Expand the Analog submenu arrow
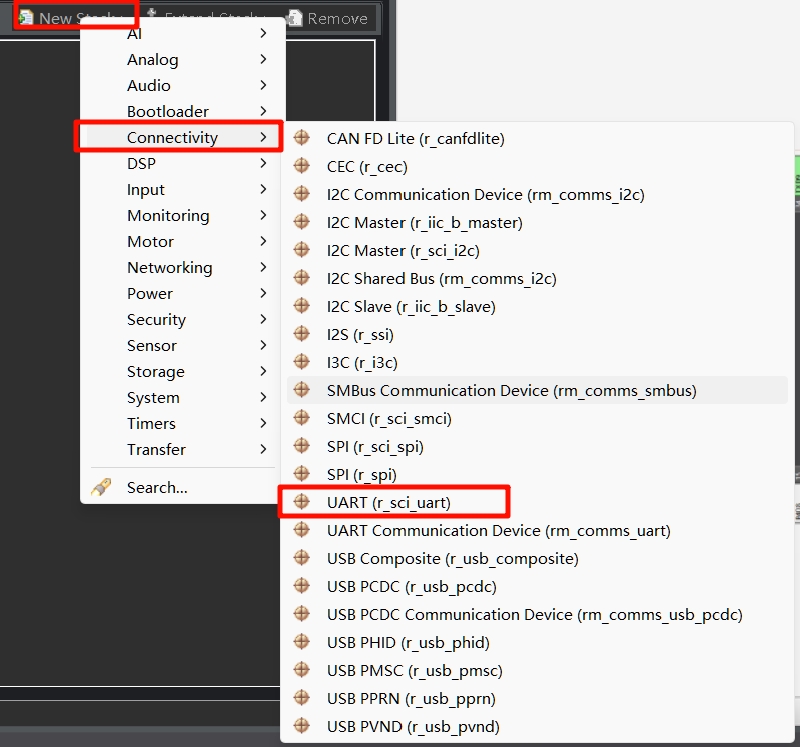800x747 pixels. click(263, 60)
